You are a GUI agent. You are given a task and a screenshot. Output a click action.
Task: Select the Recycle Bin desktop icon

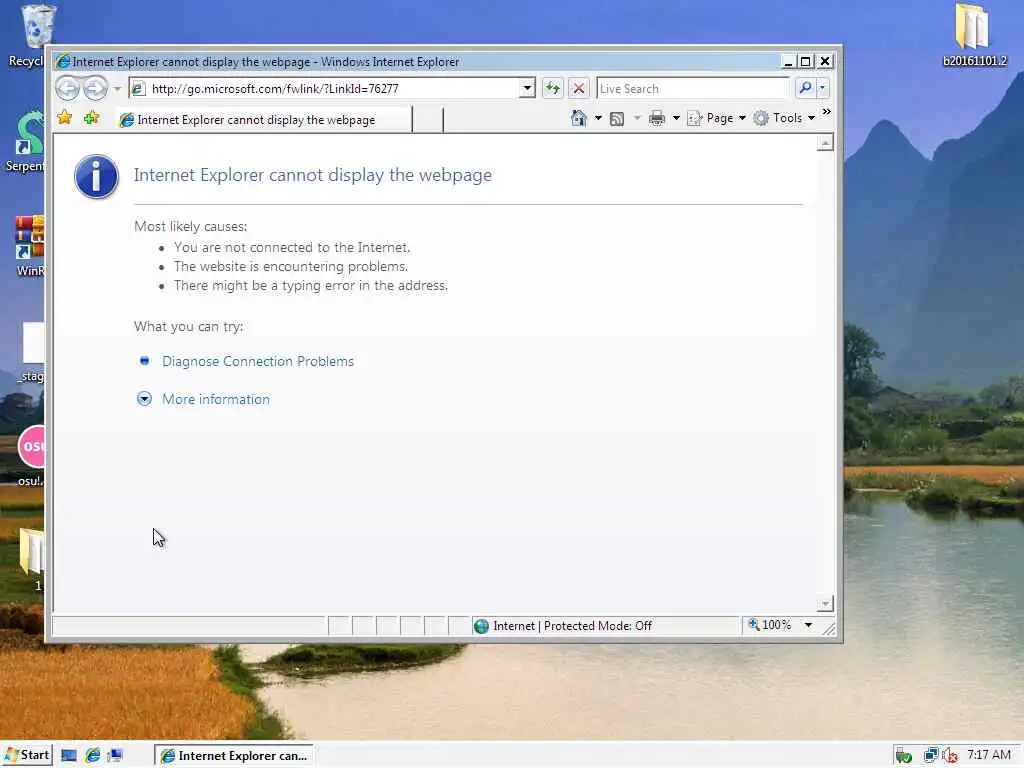click(x=26, y=36)
